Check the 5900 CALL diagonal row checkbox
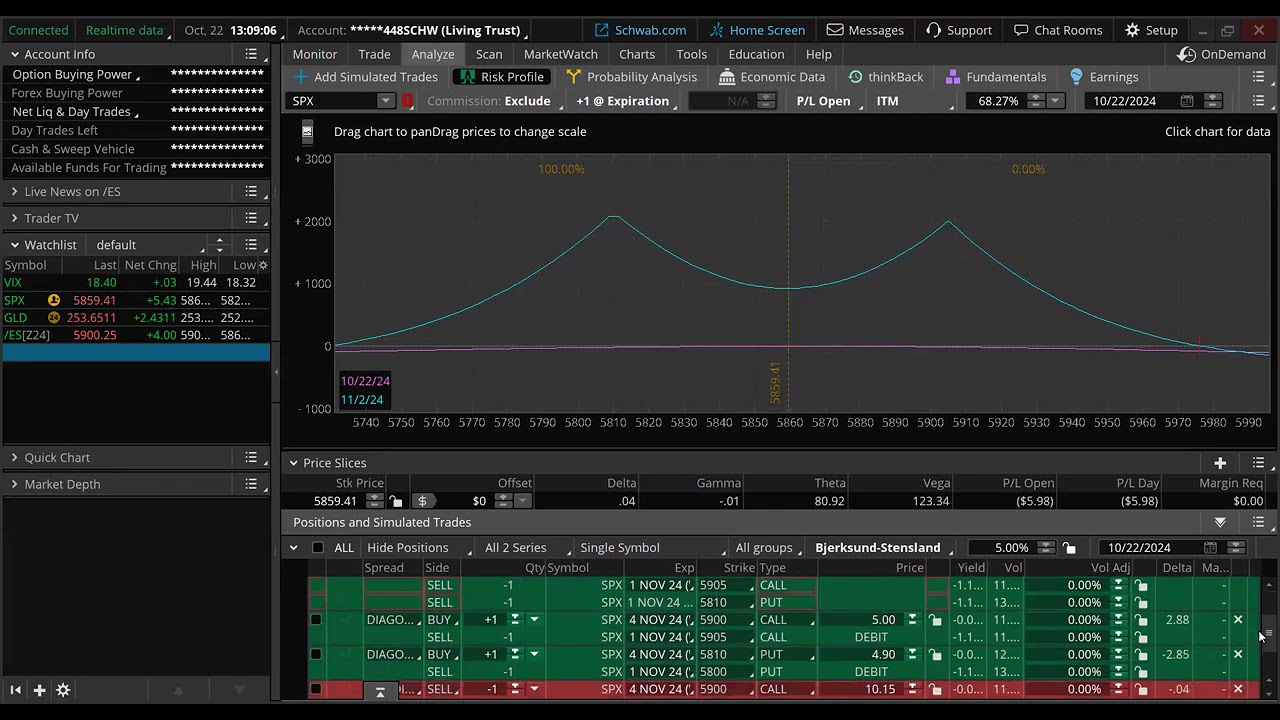The width and height of the screenshot is (1280, 720). tap(316, 620)
